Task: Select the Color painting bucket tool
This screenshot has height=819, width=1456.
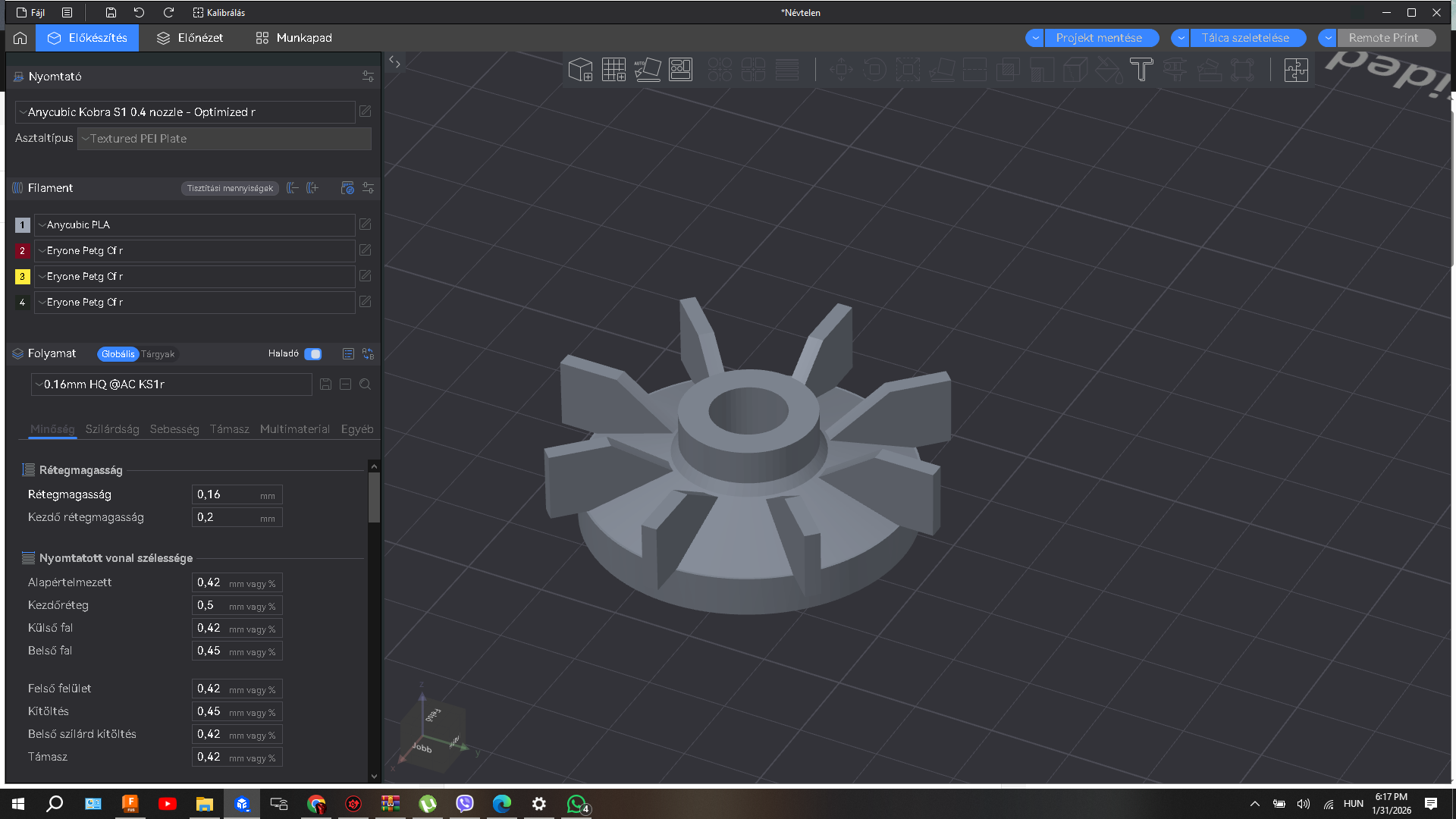Action: [x=1108, y=70]
